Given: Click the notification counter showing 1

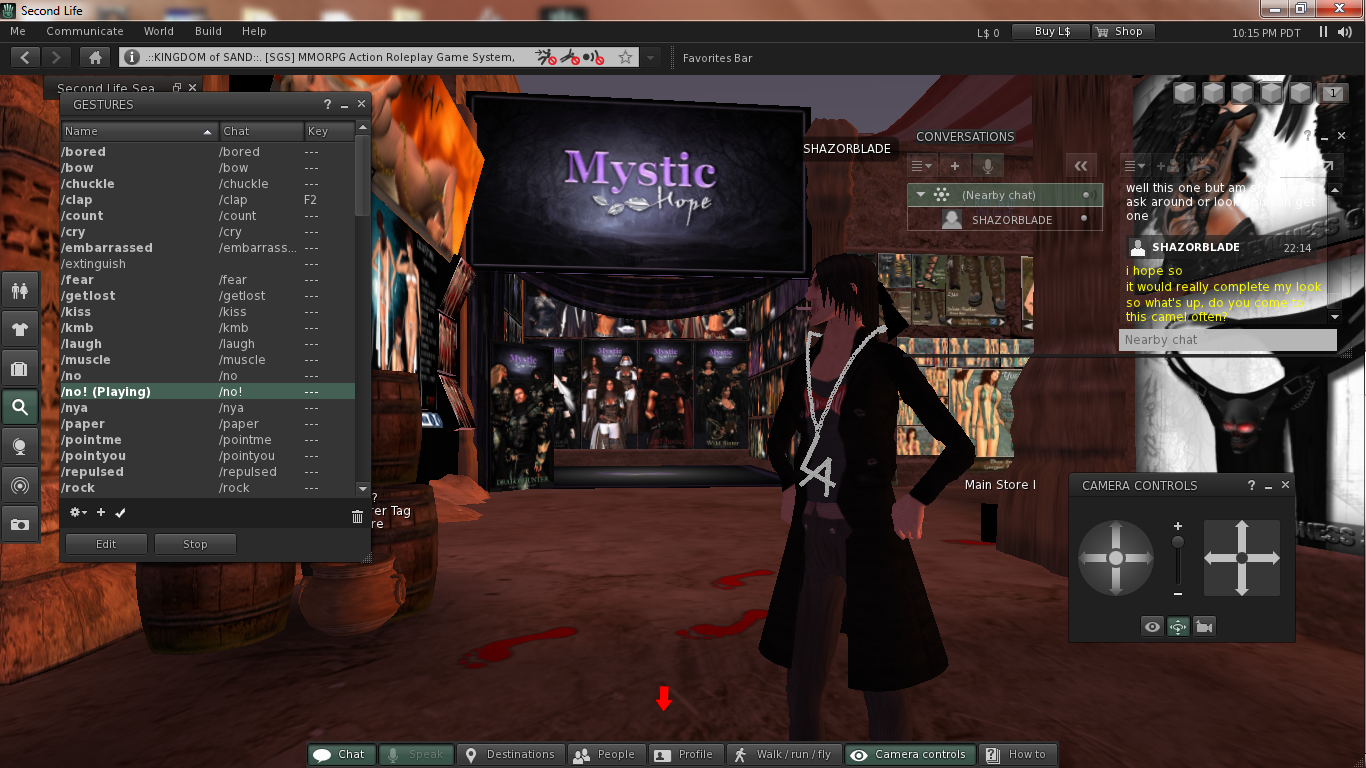Looking at the screenshot, I should point(1332,93).
